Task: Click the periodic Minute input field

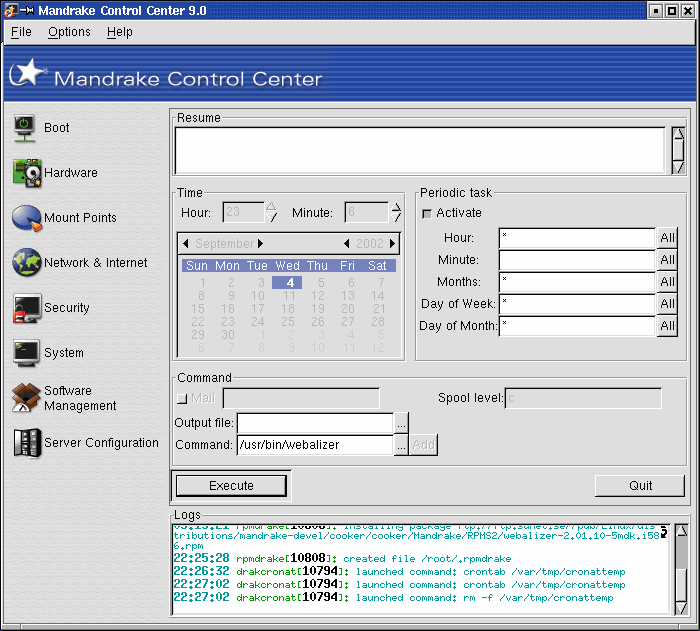Action: [x=577, y=260]
